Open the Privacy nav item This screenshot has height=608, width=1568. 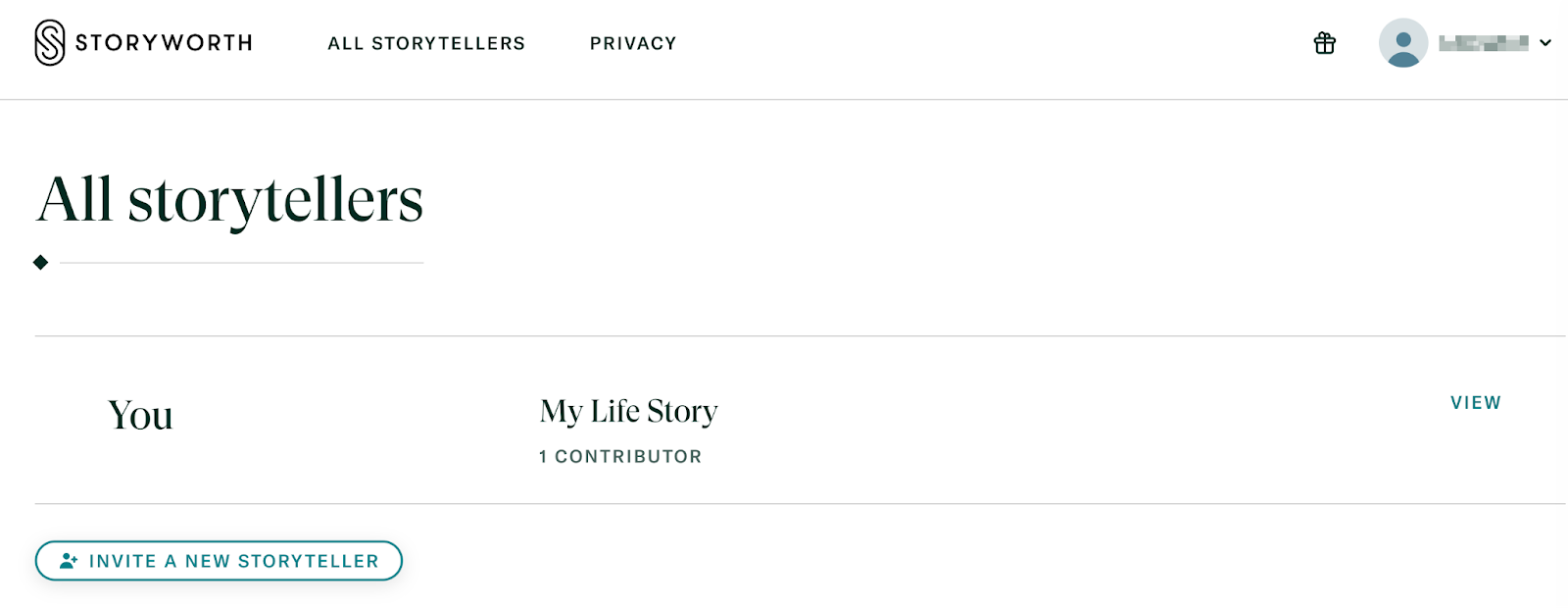(x=633, y=43)
